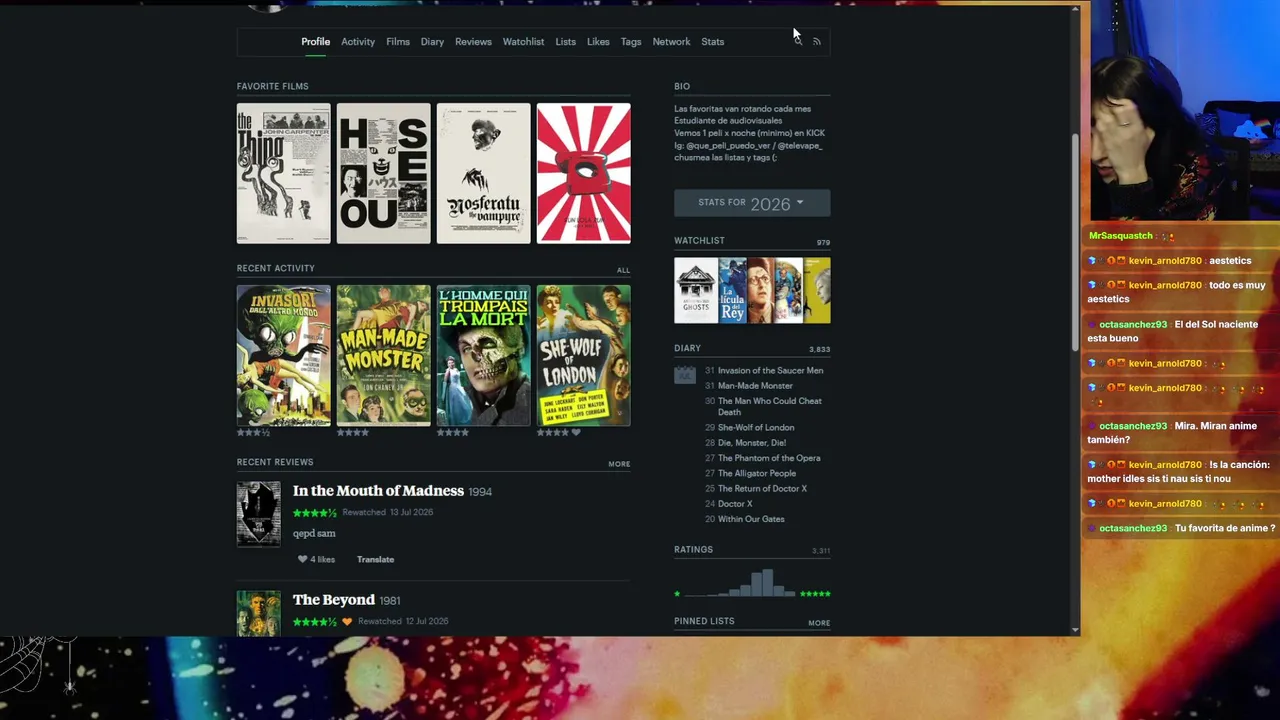The width and height of the screenshot is (1280, 720).
Task: Open Die, Monster, Die! diary entry
Action: [752, 443]
